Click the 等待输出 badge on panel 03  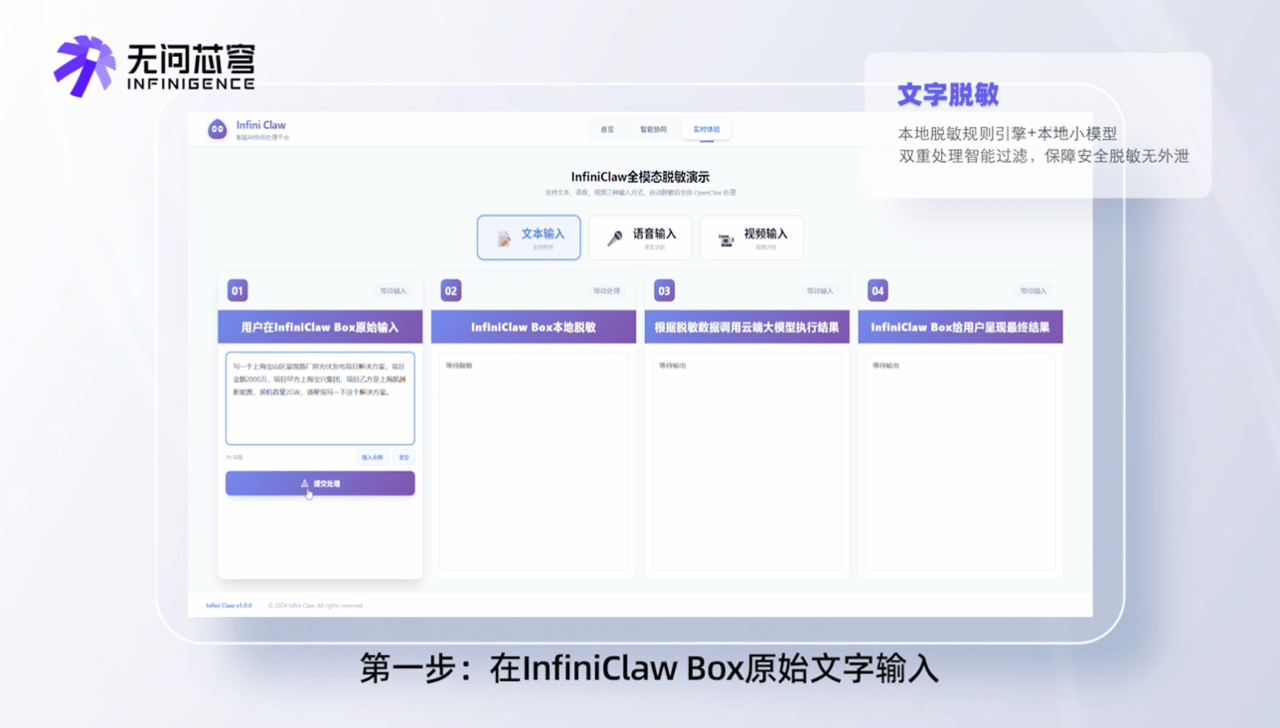tap(822, 290)
